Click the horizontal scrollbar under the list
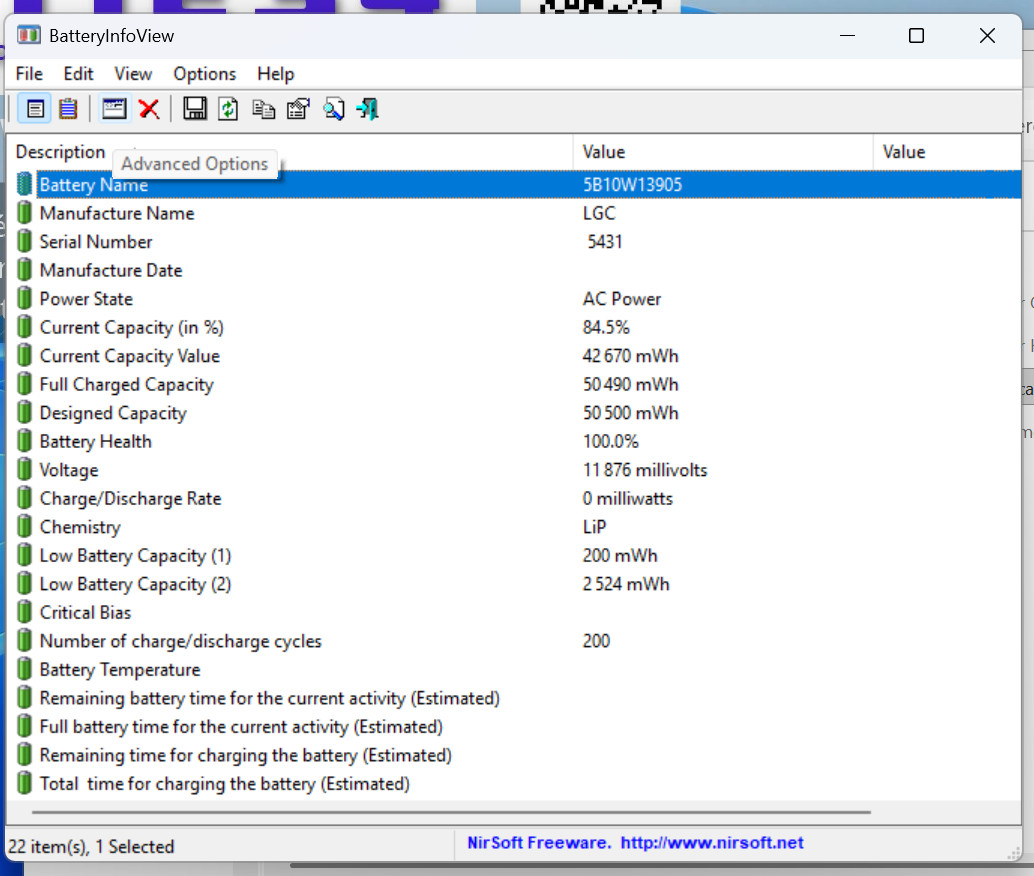The width and height of the screenshot is (1034, 876). click(450, 813)
